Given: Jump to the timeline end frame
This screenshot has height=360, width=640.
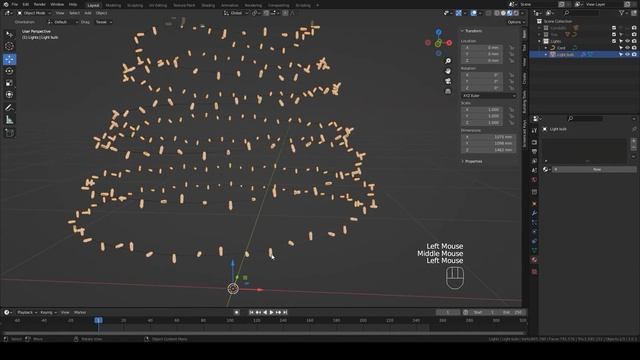Looking at the screenshot, I should click(x=285, y=312).
